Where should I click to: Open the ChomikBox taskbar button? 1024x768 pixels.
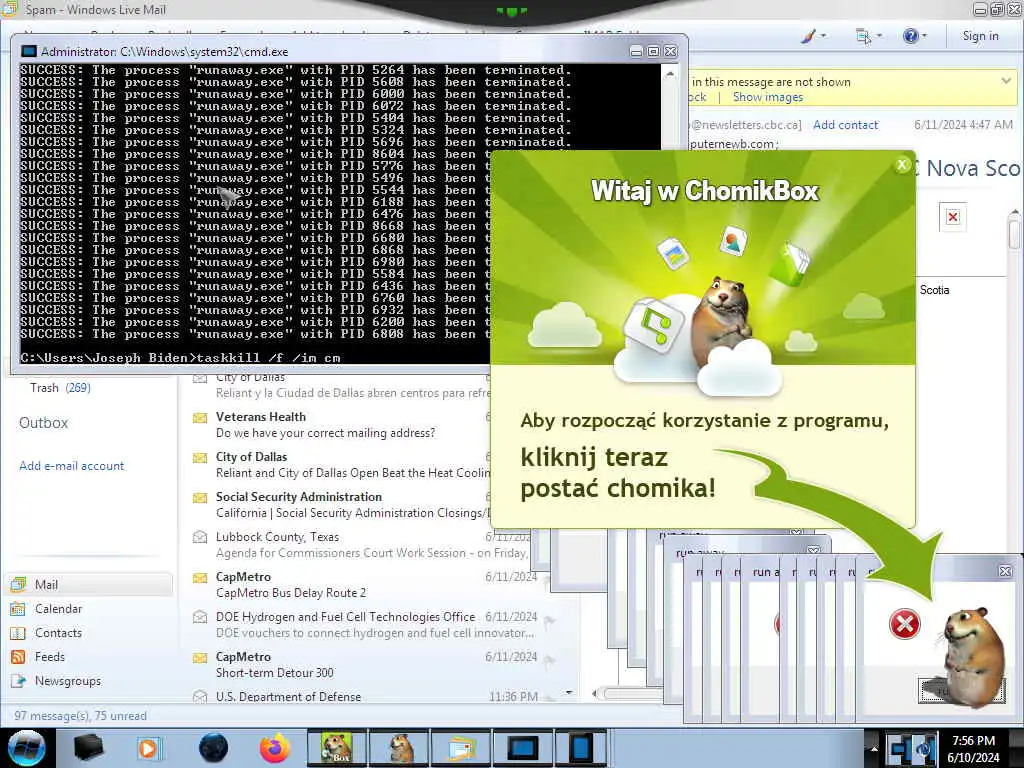pos(336,748)
